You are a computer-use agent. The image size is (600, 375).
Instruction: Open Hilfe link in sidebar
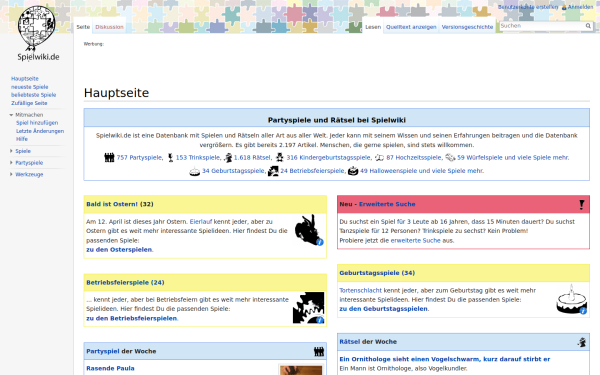(x=22, y=139)
